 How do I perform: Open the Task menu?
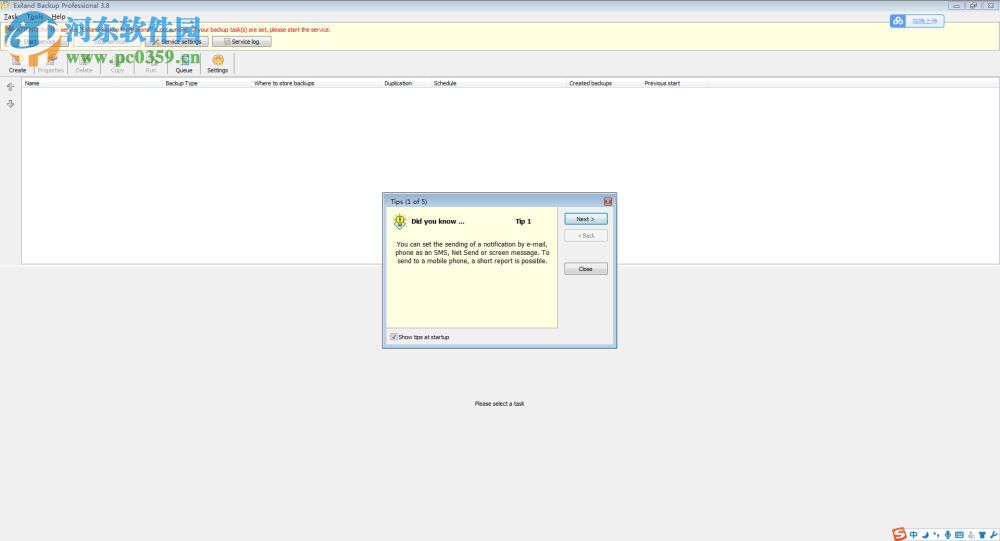click(11, 17)
